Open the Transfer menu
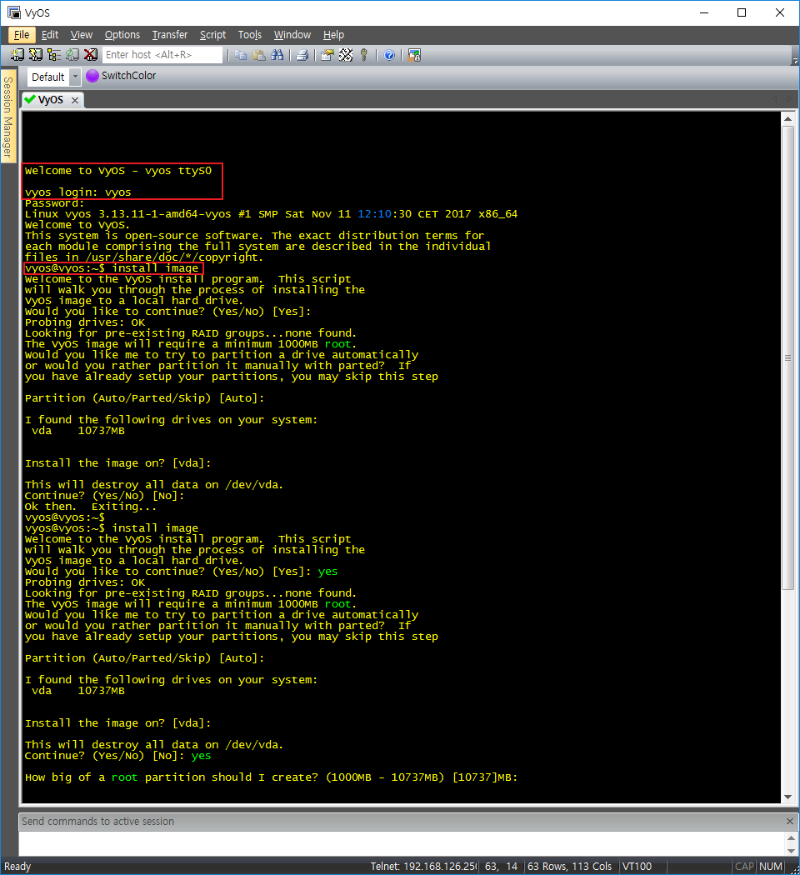The height and width of the screenshot is (875, 800). pos(169,35)
